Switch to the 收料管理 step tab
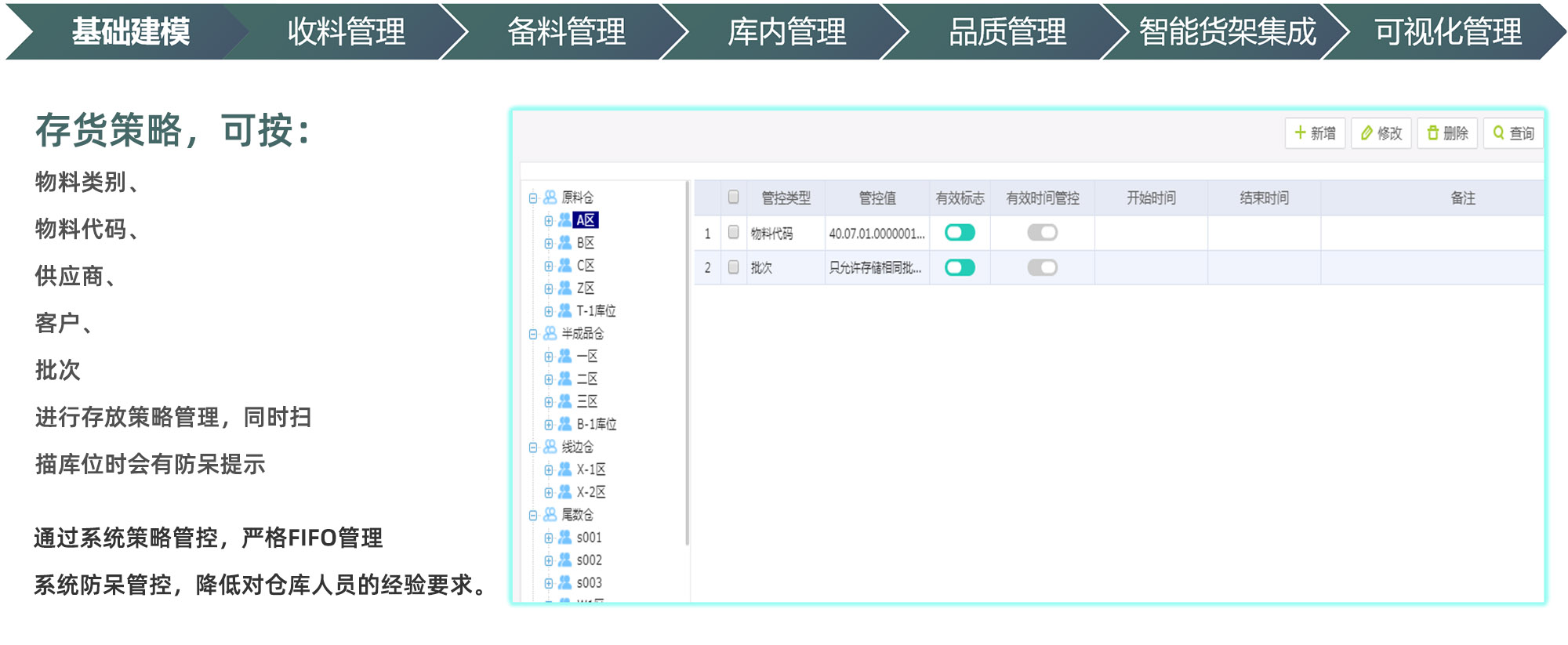Viewport: 1568px width, 645px height. 346,32
